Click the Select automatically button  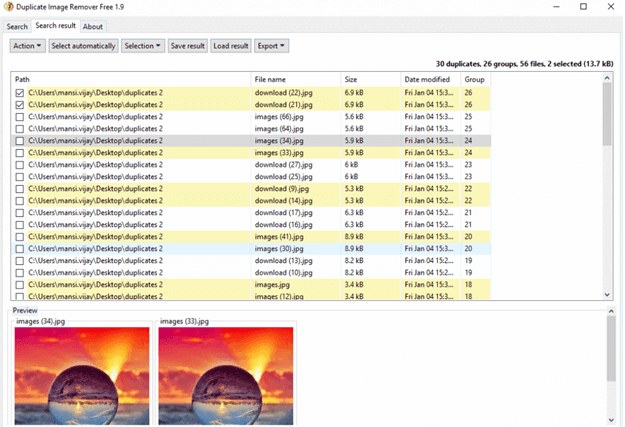click(x=83, y=46)
